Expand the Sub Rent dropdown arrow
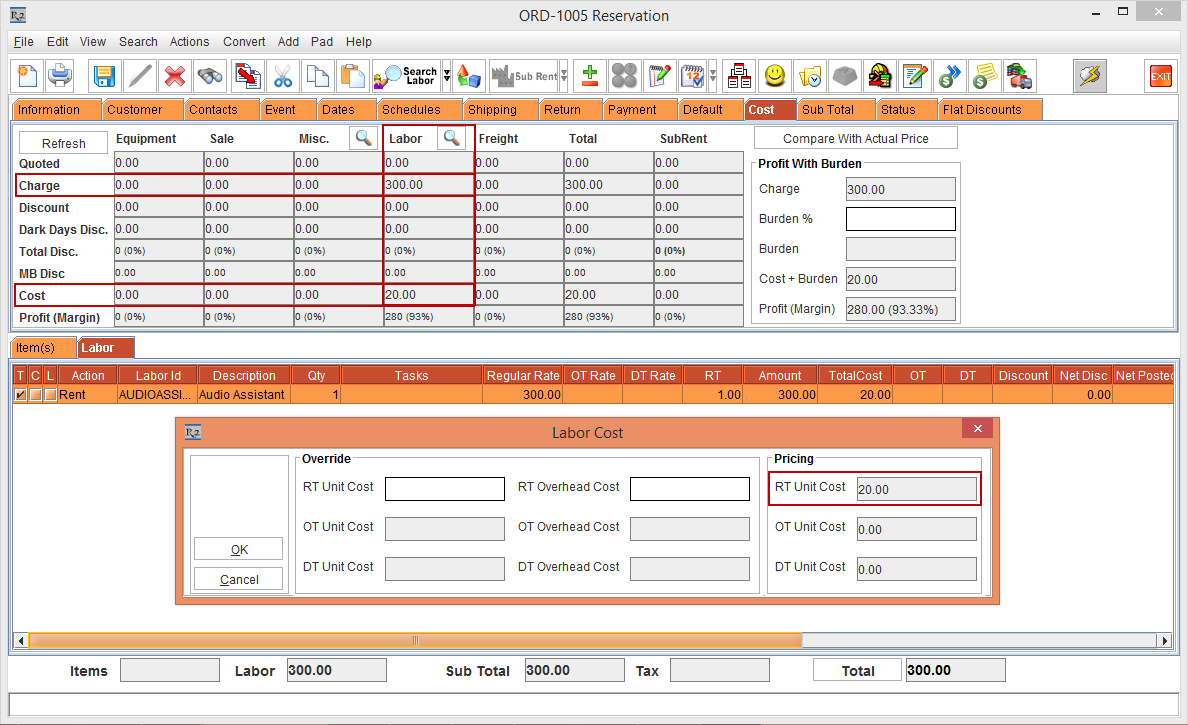Screen dimensions: 1188x725 coord(564,76)
